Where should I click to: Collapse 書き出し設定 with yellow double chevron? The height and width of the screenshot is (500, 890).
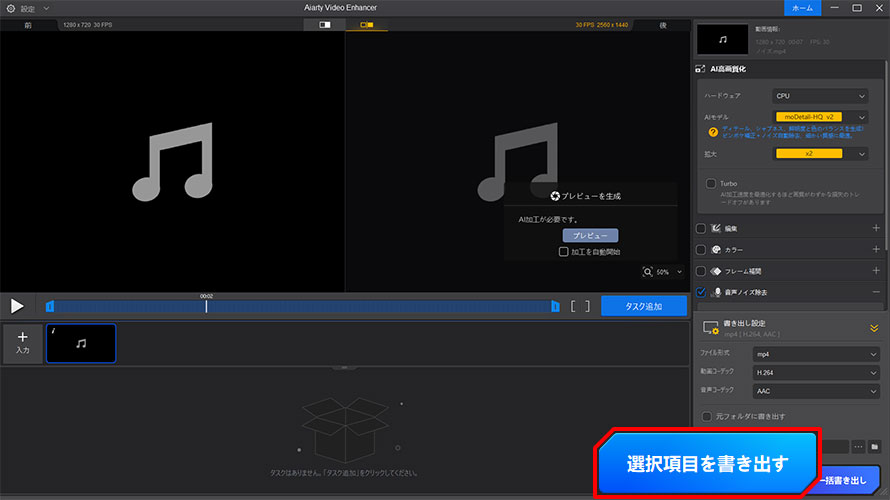click(x=874, y=329)
